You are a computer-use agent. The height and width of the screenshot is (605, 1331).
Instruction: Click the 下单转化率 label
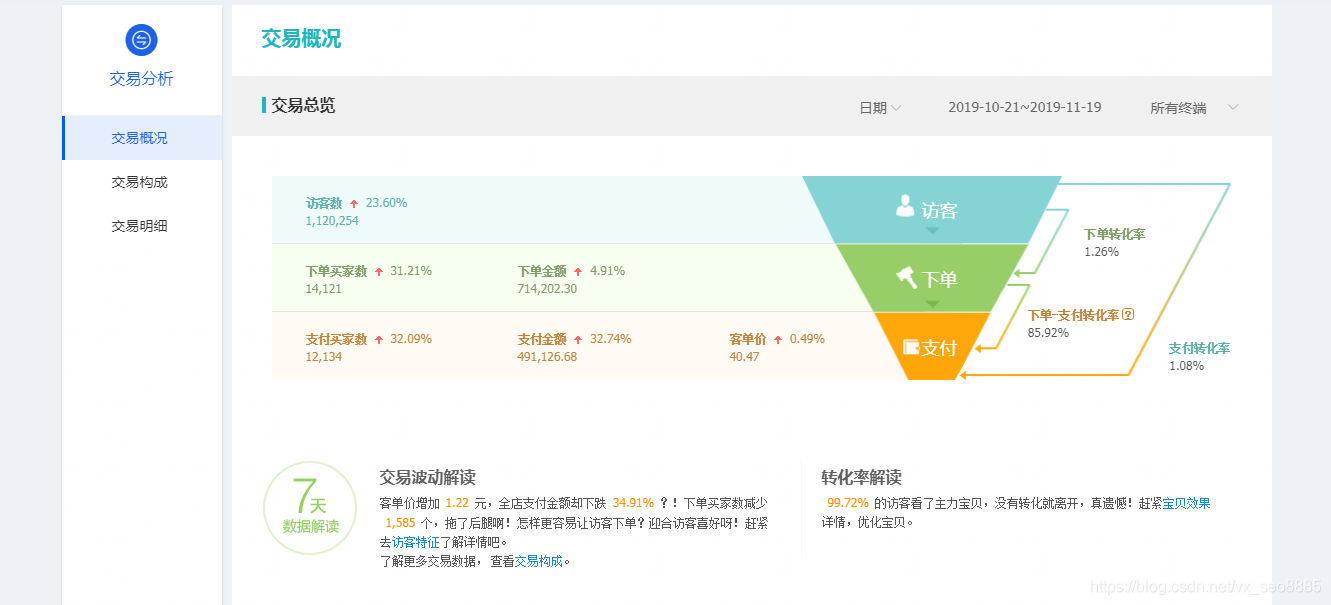click(1114, 234)
